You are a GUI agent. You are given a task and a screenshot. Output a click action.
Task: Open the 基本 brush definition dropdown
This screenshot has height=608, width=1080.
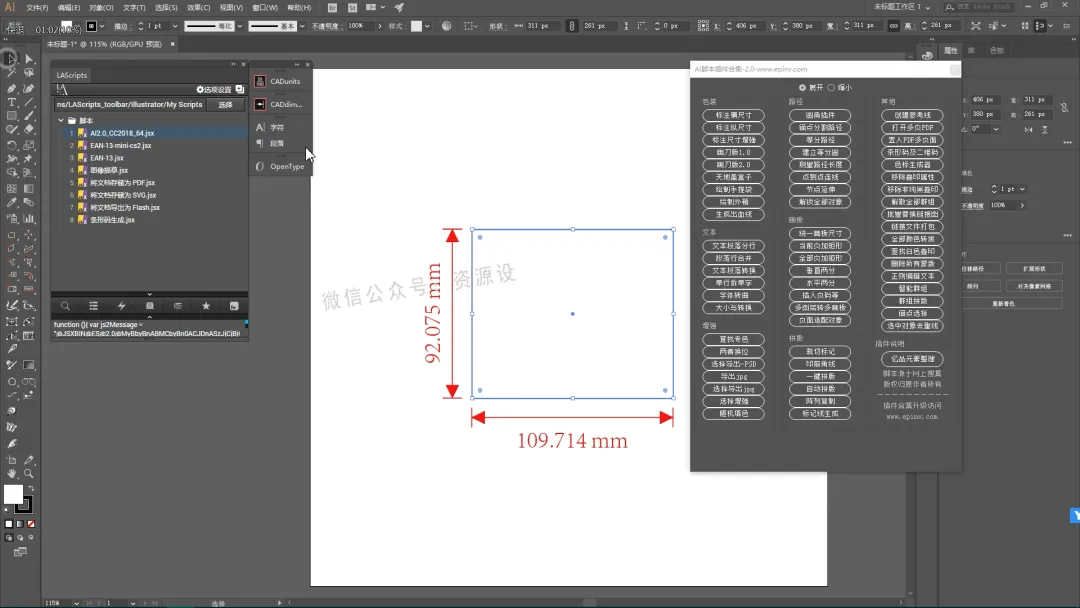302,26
